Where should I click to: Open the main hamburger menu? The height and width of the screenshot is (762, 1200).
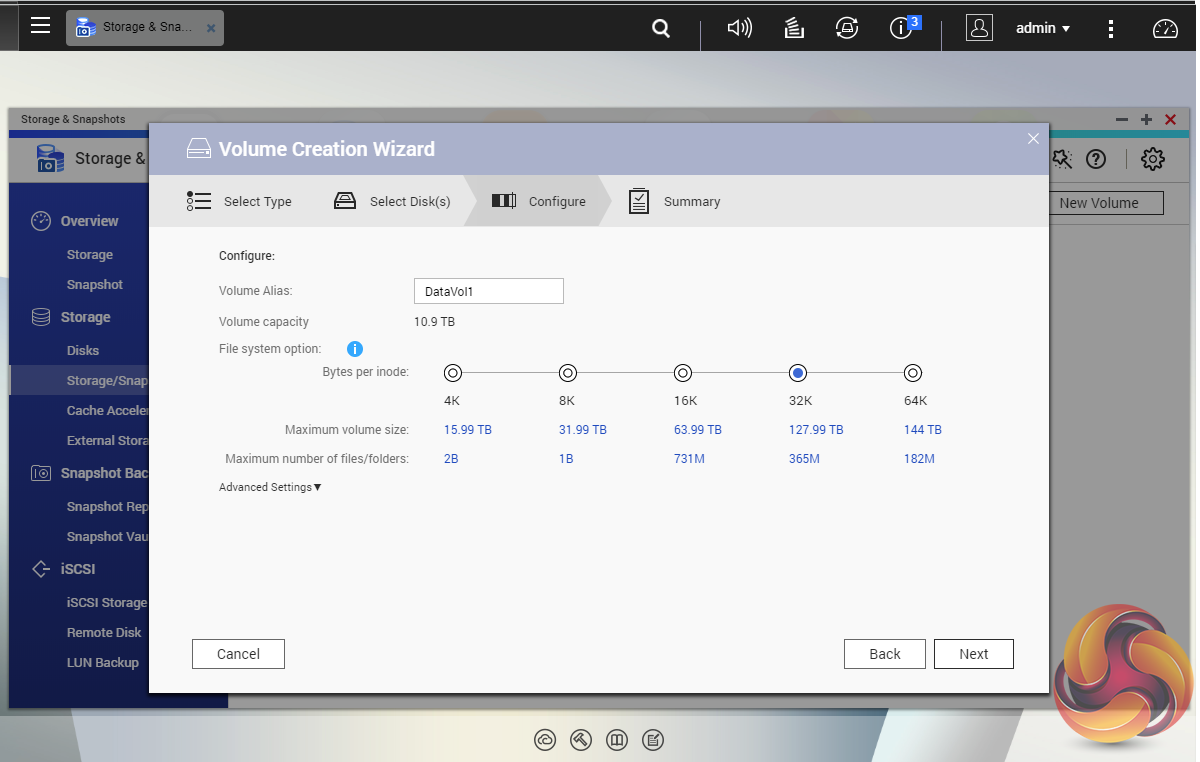tap(40, 26)
